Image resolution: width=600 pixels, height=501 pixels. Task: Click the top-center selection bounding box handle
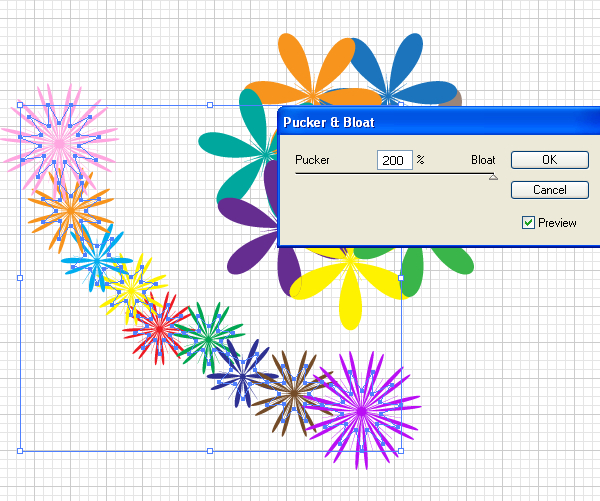[210, 105]
